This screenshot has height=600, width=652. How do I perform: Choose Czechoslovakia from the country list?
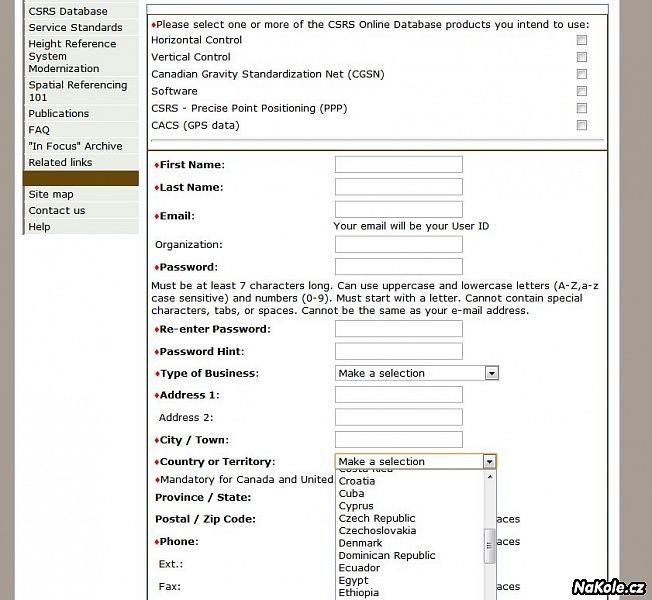[x=377, y=531]
